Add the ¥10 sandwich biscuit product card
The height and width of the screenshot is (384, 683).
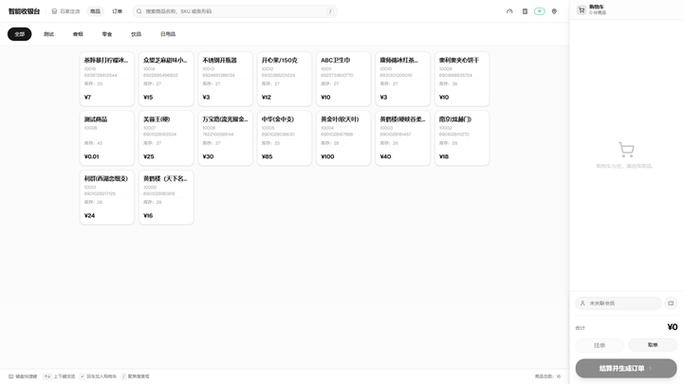(x=462, y=79)
